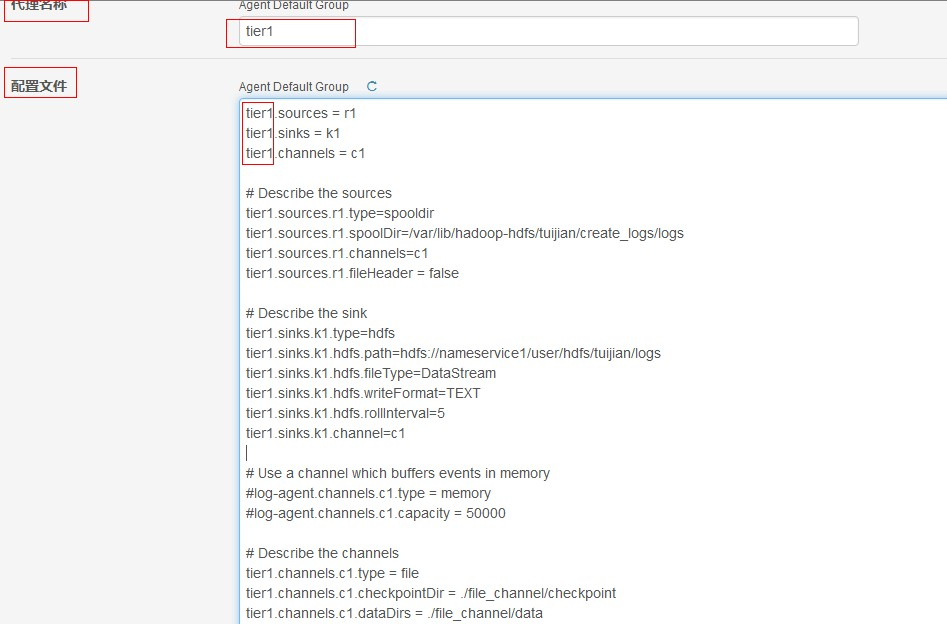The width and height of the screenshot is (947, 624).
Task: Click the line 'tier1.sinks.k1.type=hdfs'
Action: pos(320,333)
